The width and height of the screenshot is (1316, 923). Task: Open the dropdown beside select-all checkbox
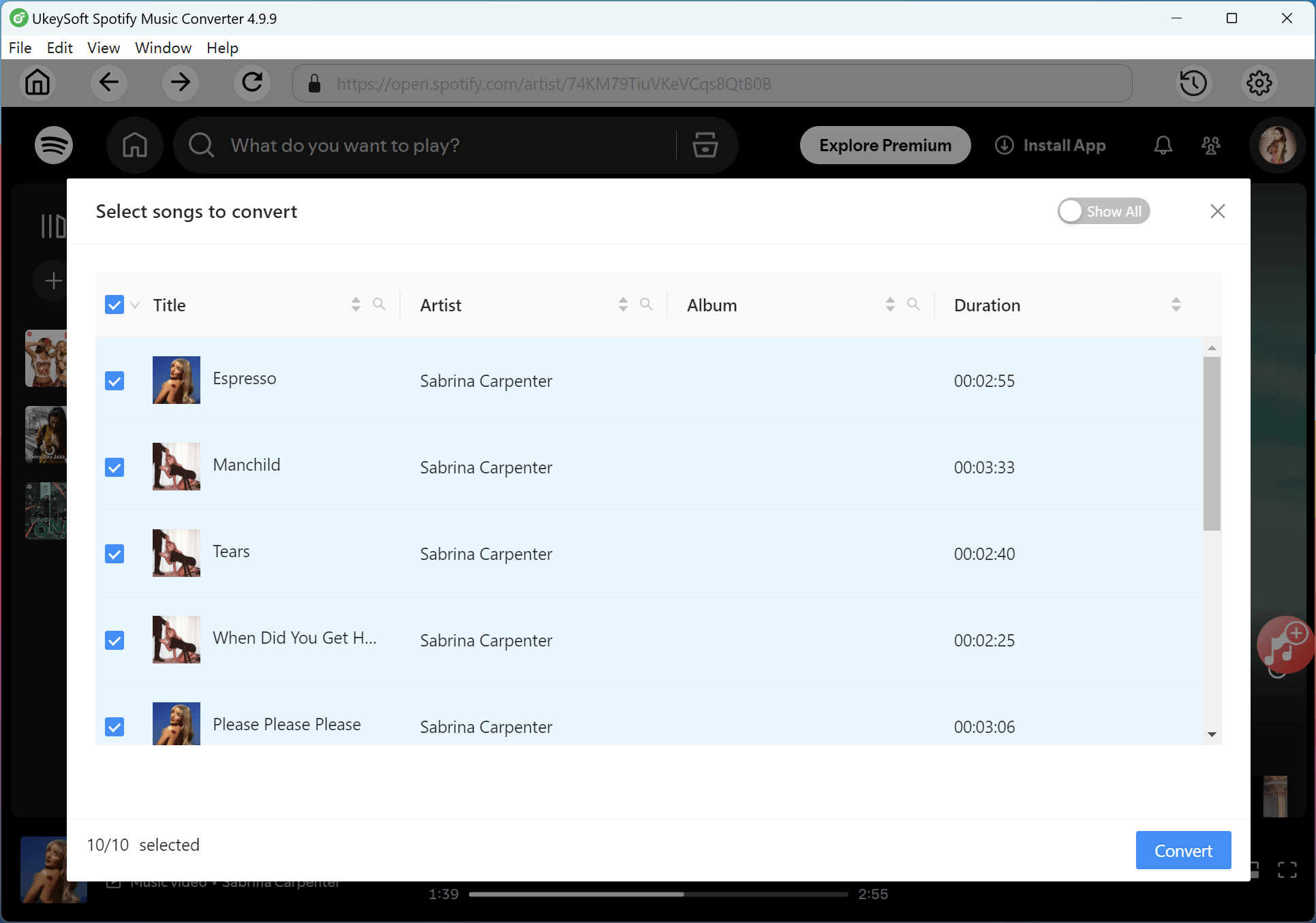tap(135, 305)
